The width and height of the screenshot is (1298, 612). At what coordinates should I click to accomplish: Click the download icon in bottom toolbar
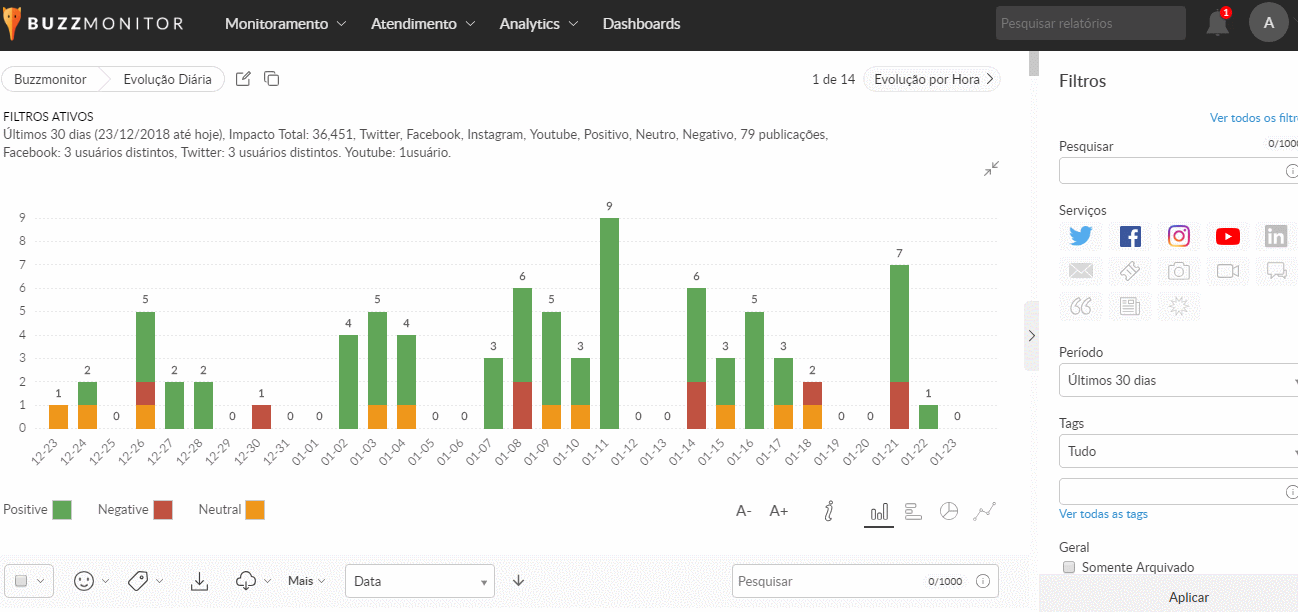(x=199, y=581)
